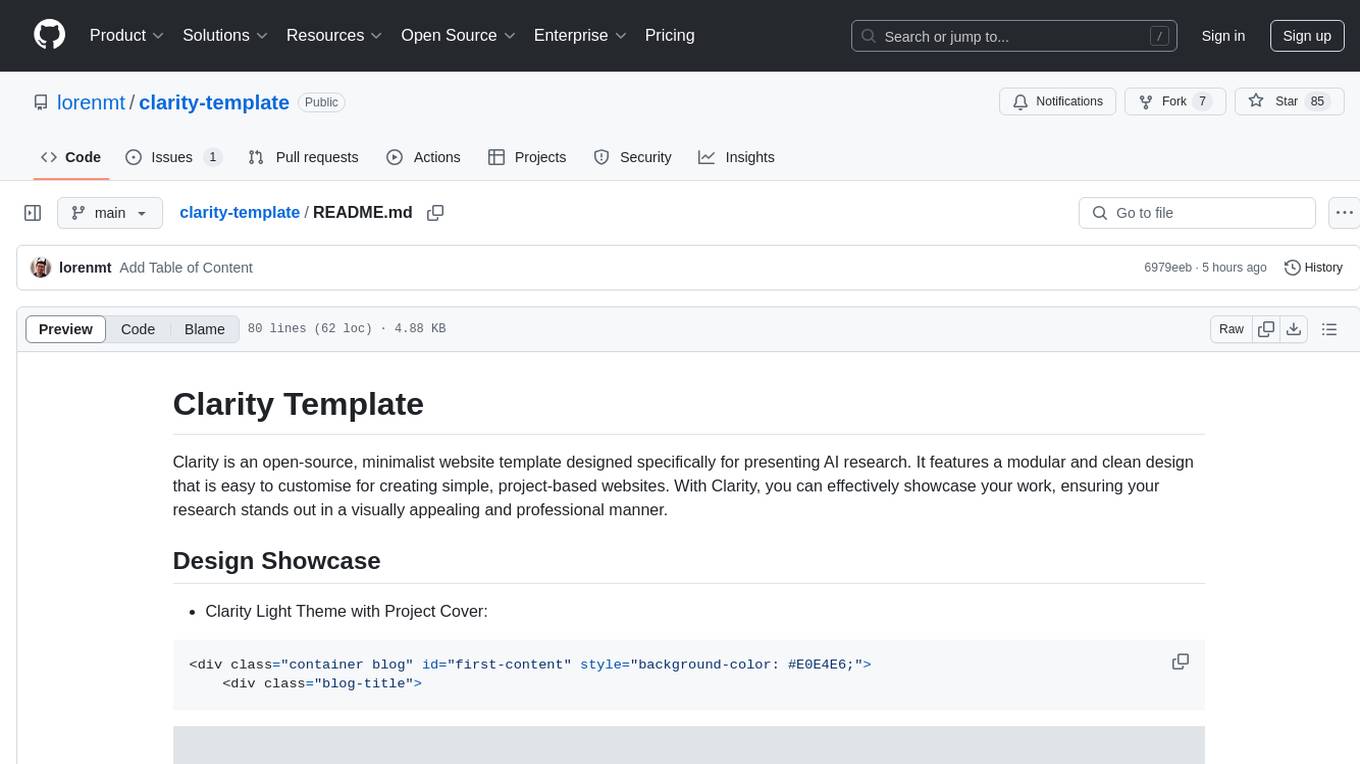Open the Issues tab

pos(173,157)
